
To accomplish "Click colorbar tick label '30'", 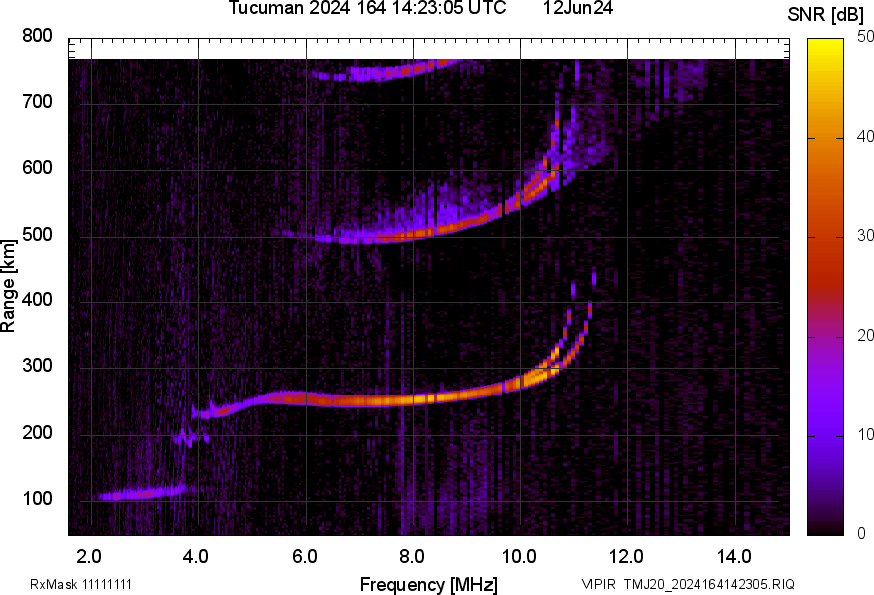I will 865,235.
